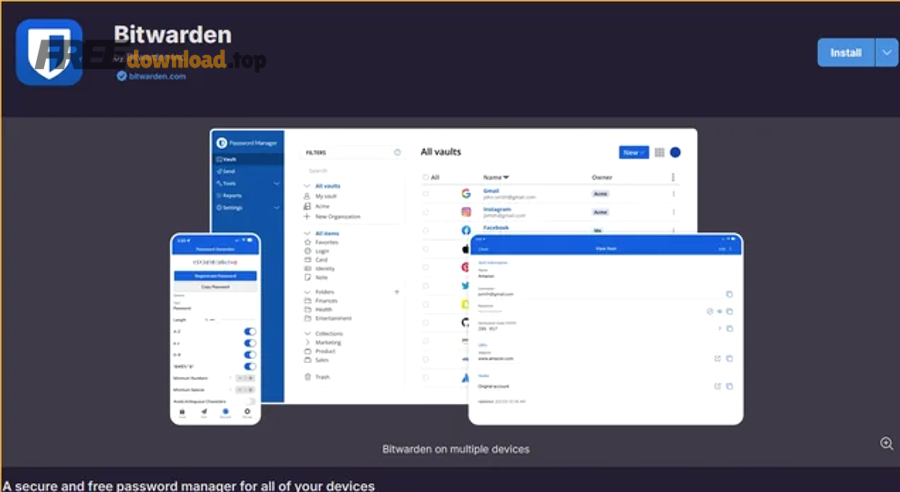
Task: Toggle the A-Z switch in password generator
Action: point(250,331)
